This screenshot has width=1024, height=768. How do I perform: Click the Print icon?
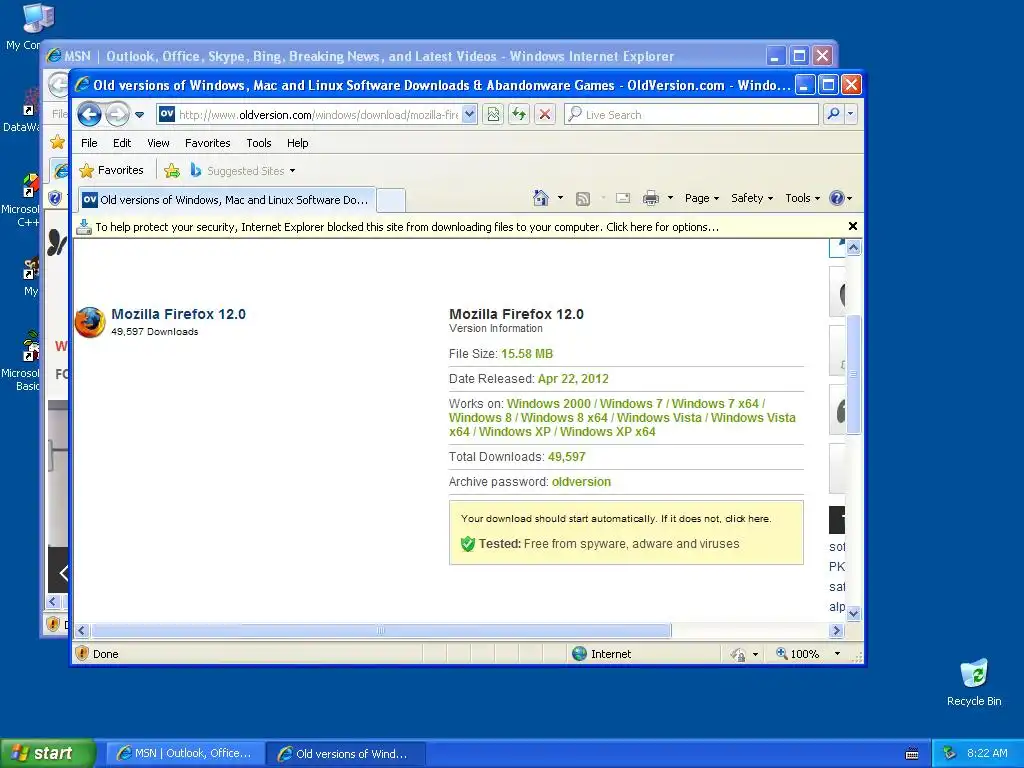click(650, 198)
